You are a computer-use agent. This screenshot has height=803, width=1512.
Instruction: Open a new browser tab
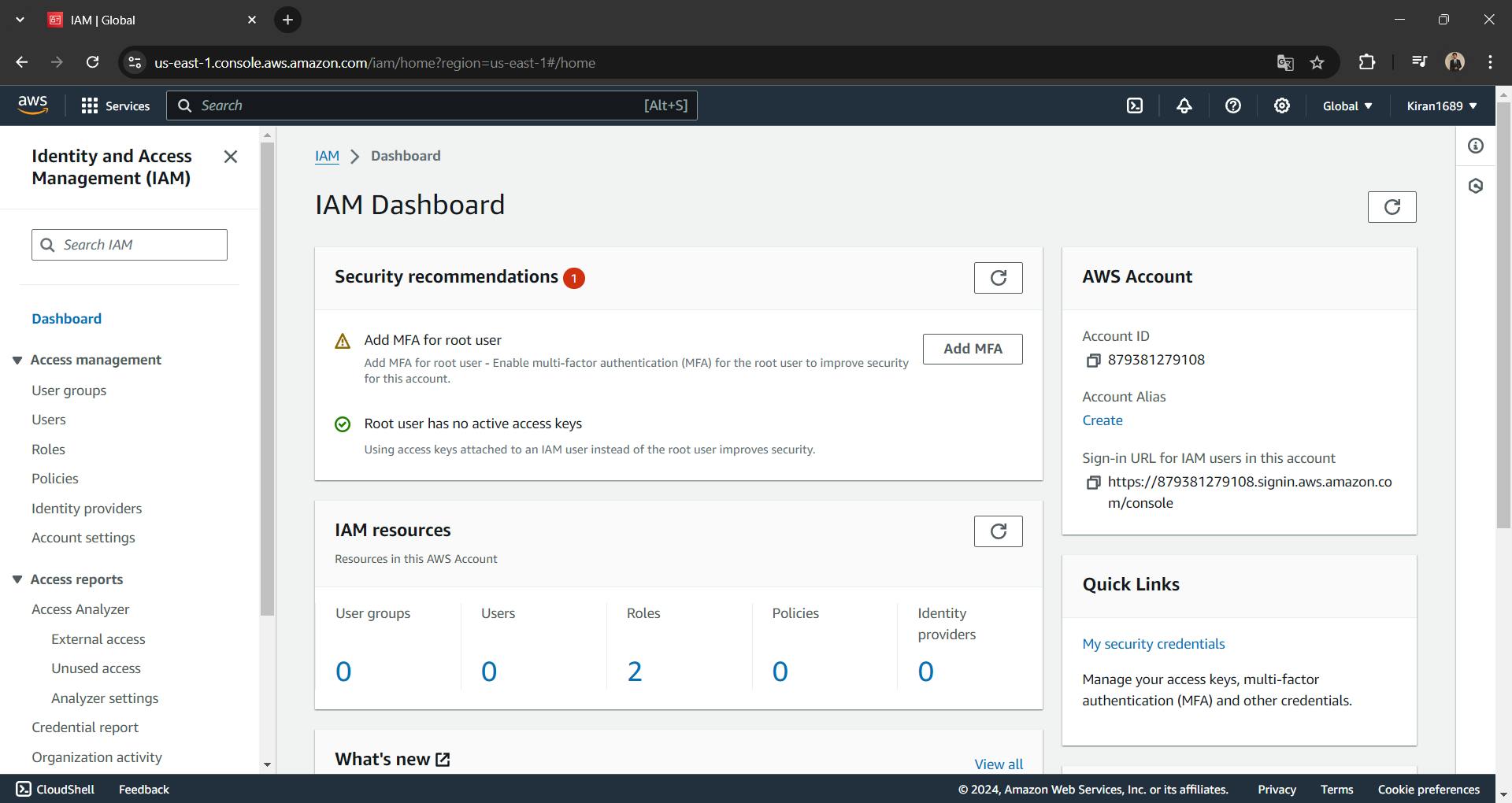(287, 20)
